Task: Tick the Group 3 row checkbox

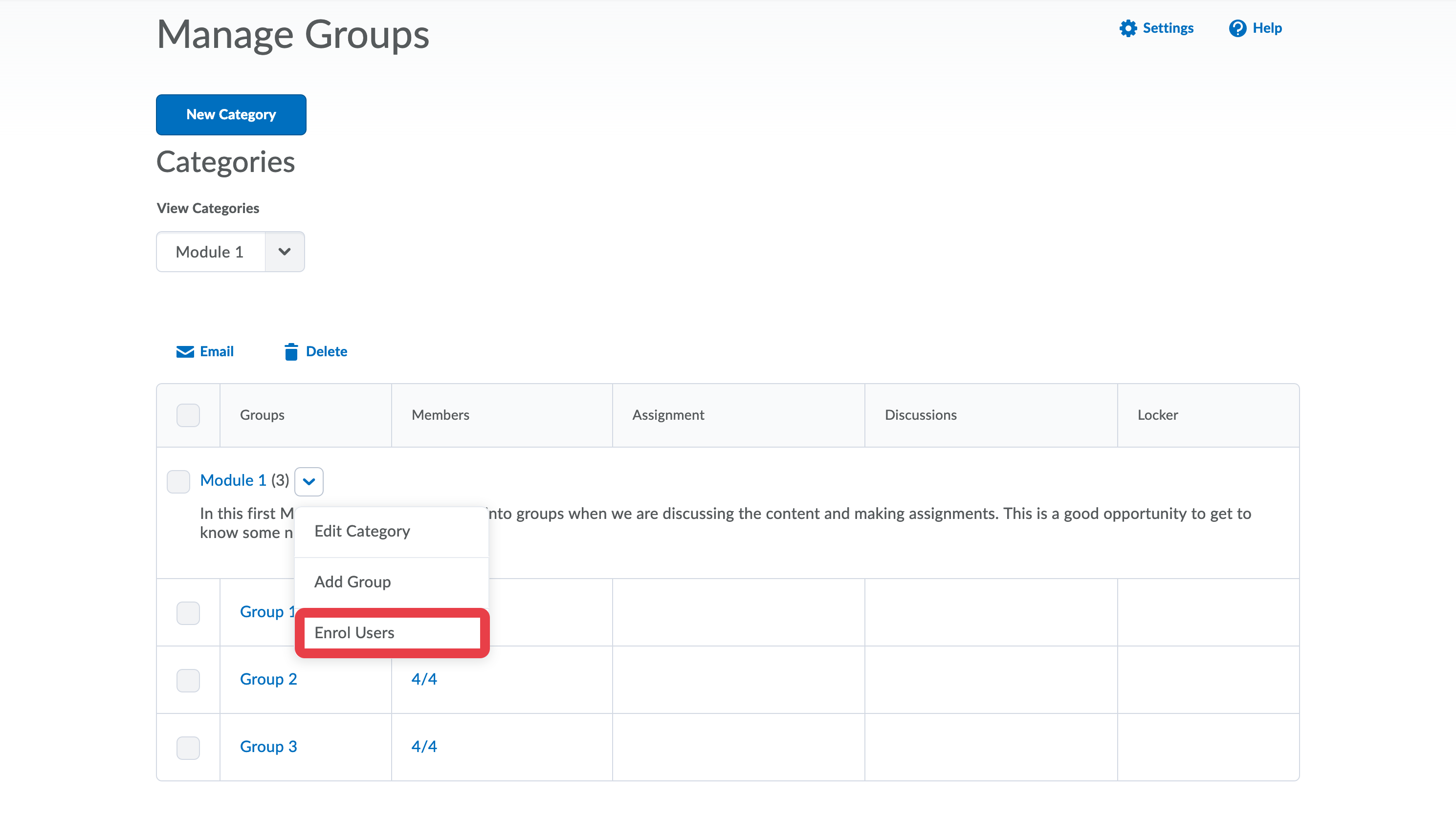Action: click(x=188, y=747)
